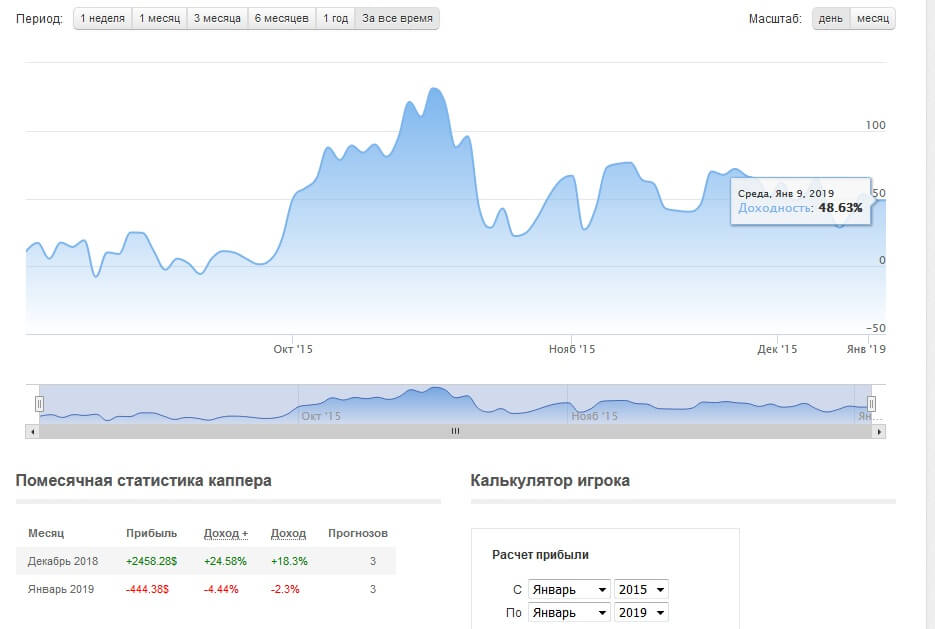Set chart scale to день
Image resolution: width=935 pixels, height=629 pixels.
831,18
